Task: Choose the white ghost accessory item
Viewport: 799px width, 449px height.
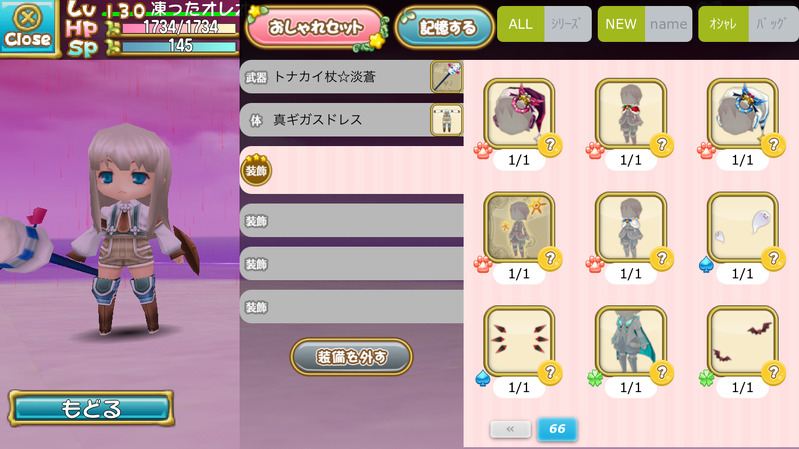Action: tap(742, 227)
